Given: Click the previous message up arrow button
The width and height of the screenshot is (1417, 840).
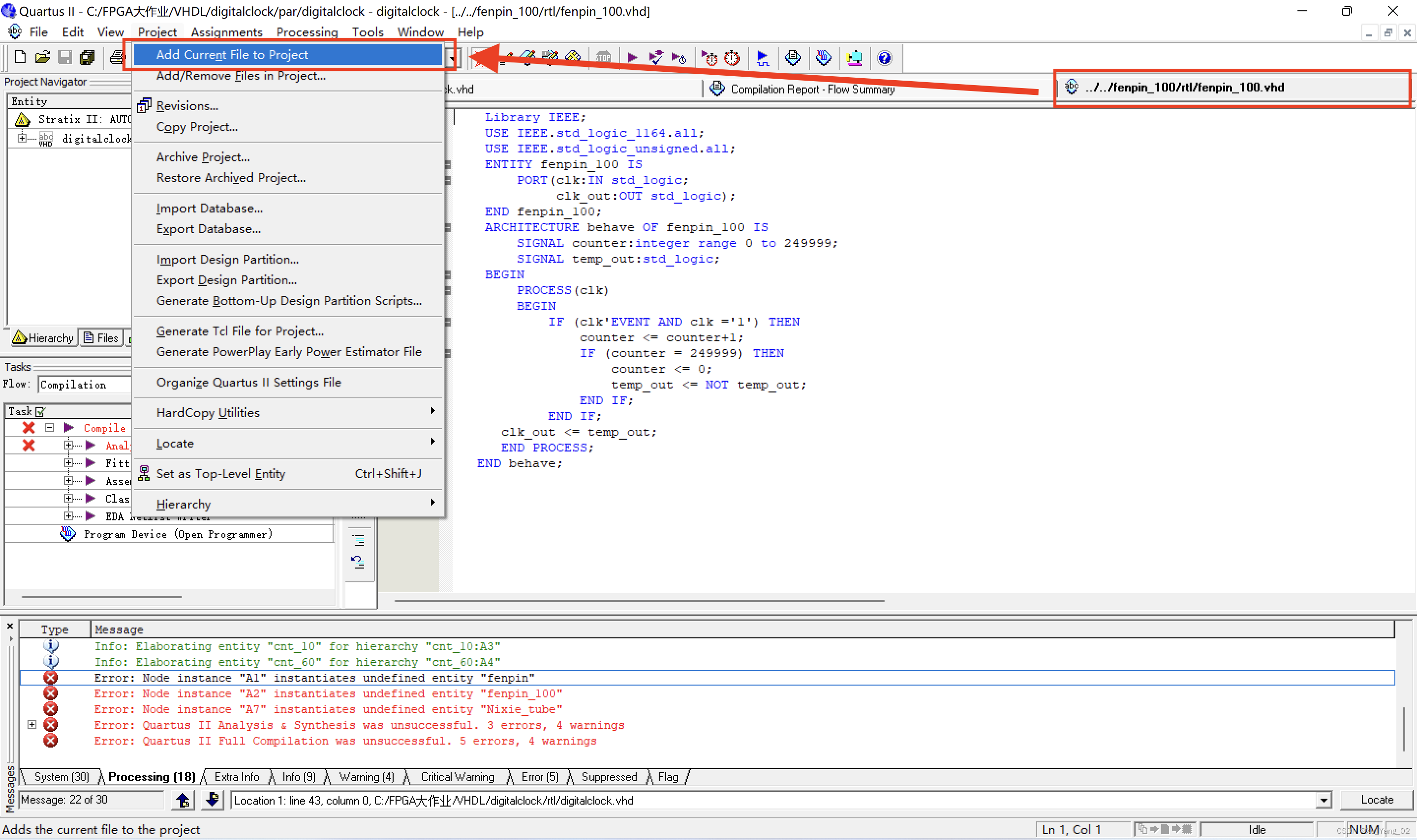Looking at the screenshot, I should click(182, 800).
